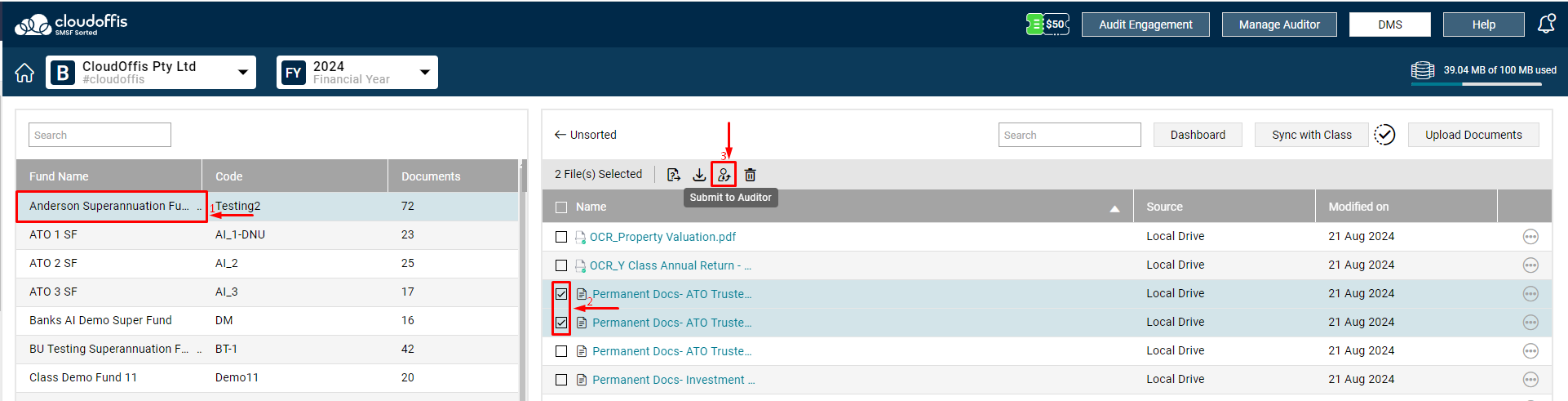
Task: Select Class Demo Fund 11
Action: tap(267, 377)
